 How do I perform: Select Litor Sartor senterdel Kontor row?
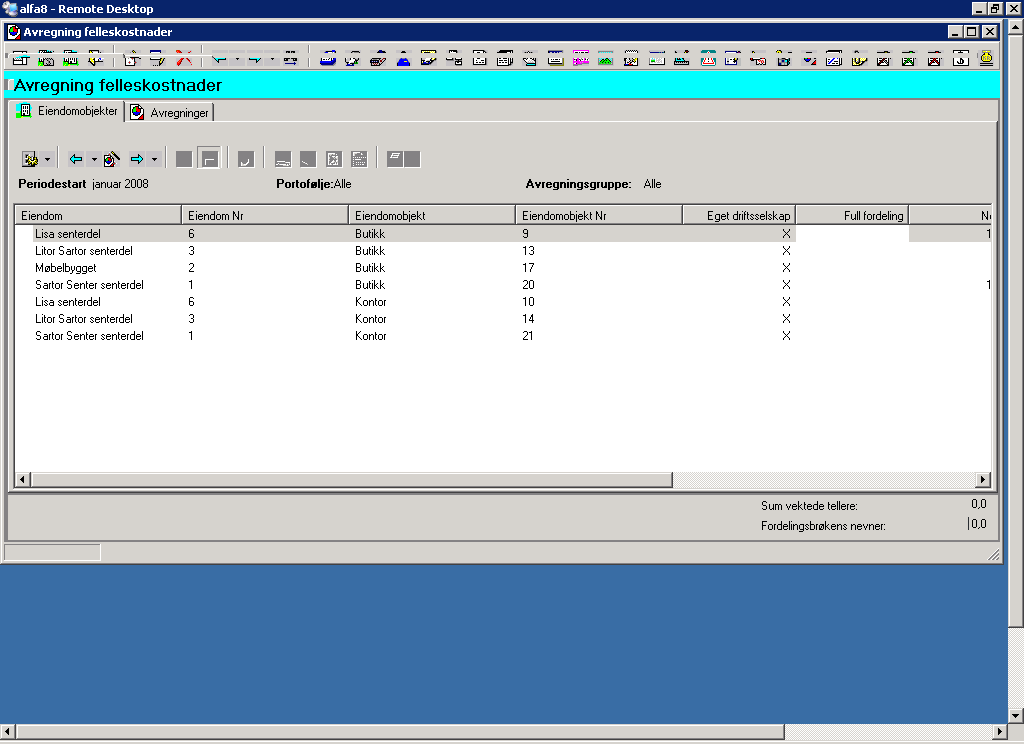(x=503, y=319)
